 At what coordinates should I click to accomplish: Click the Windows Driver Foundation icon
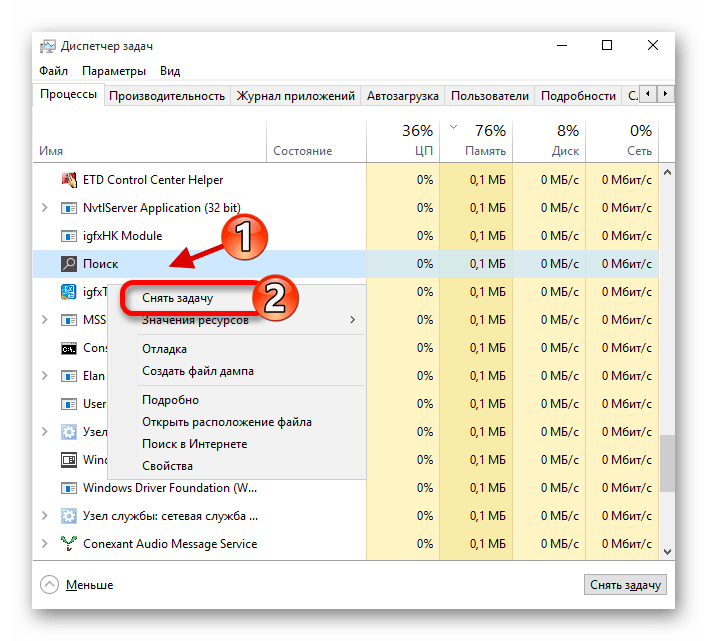(x=69, y=488)
